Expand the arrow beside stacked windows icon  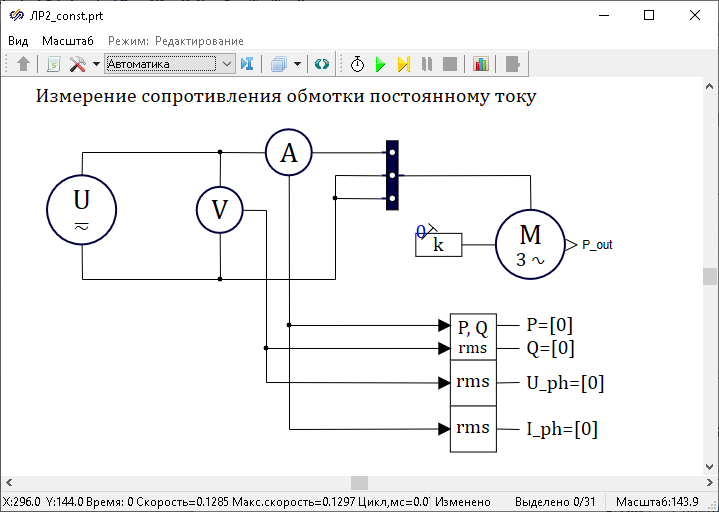(x=298, y=64)
